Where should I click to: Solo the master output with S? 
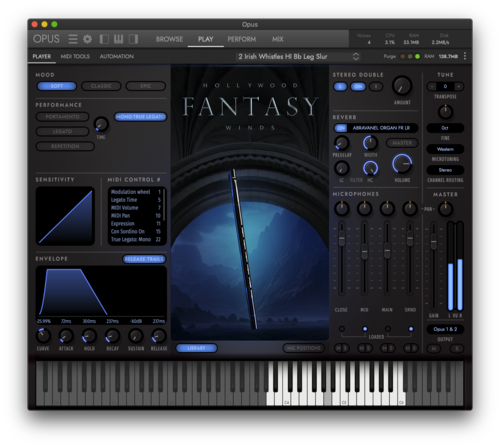(457, 349)
